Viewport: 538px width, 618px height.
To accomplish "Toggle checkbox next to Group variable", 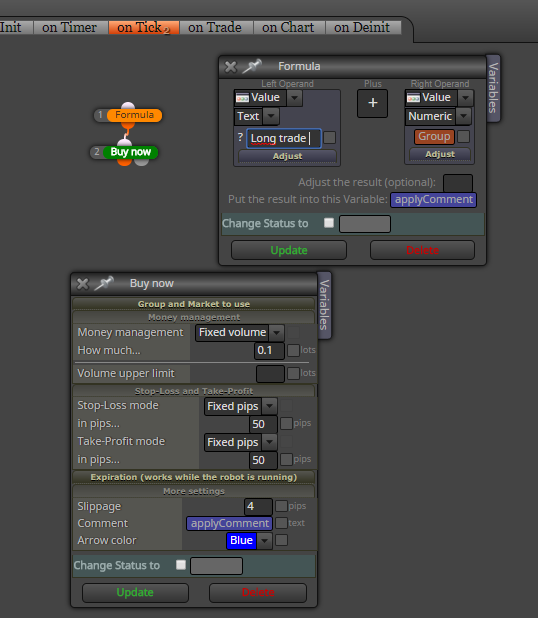I will click(x=464, y=136).
